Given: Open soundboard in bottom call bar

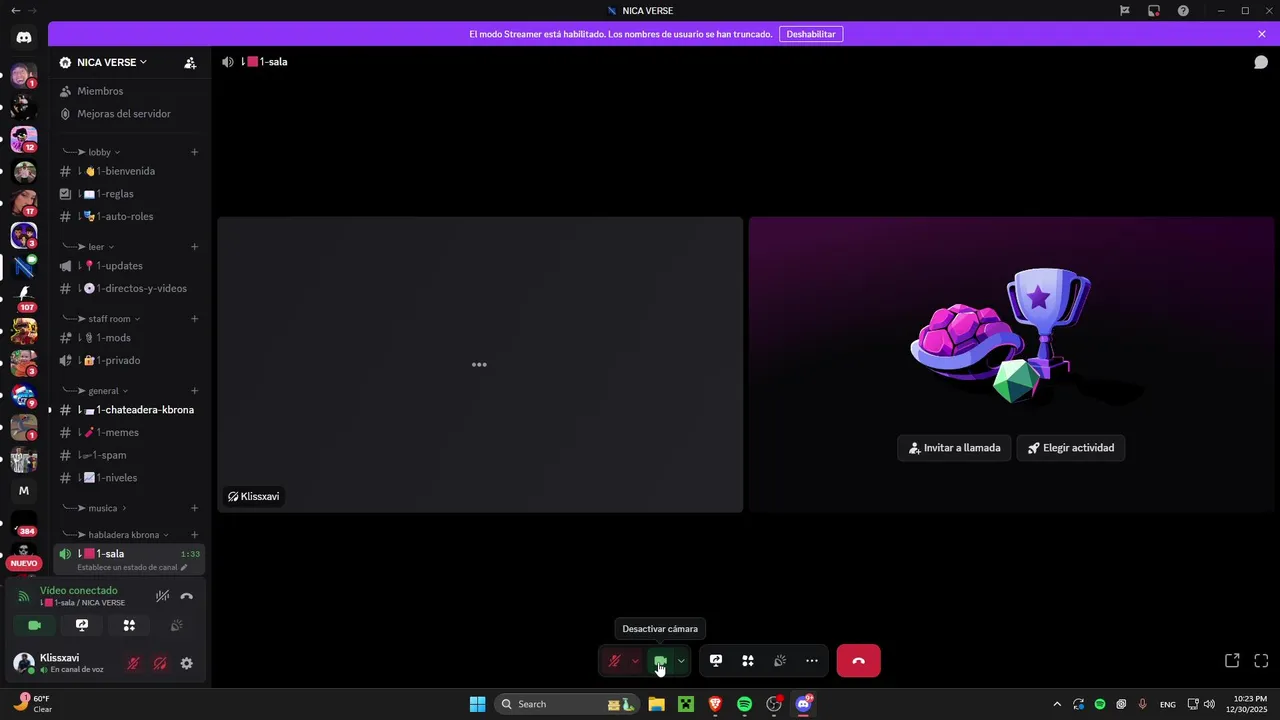Looking at the screenshot, I should (780, 661).
